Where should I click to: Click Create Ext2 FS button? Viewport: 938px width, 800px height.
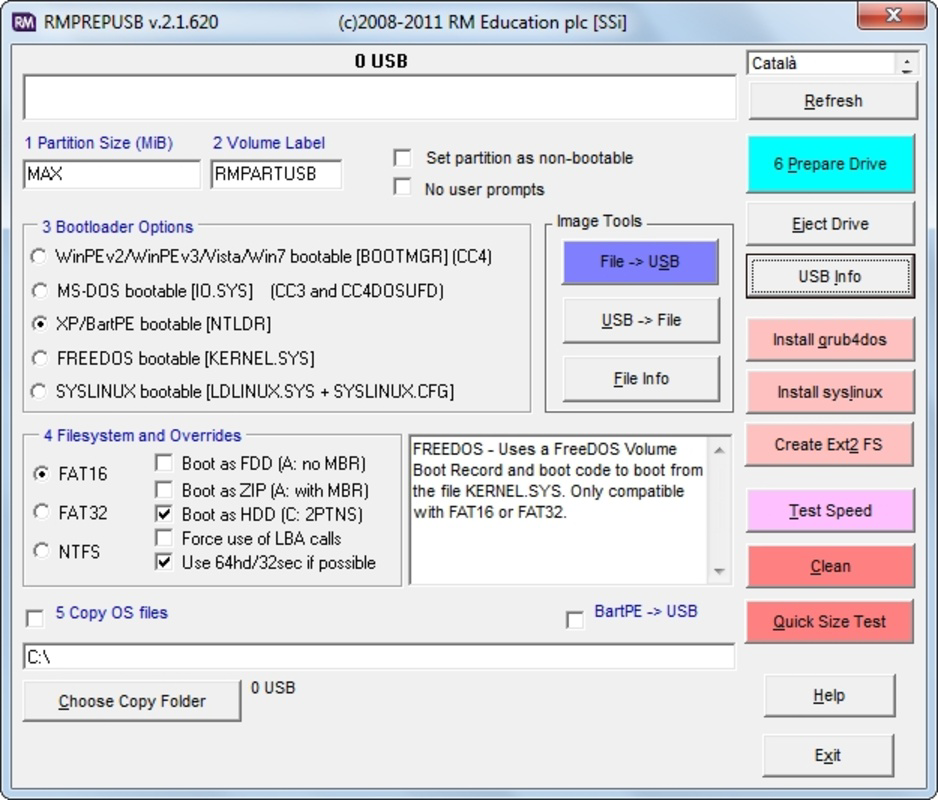point(829,445)
